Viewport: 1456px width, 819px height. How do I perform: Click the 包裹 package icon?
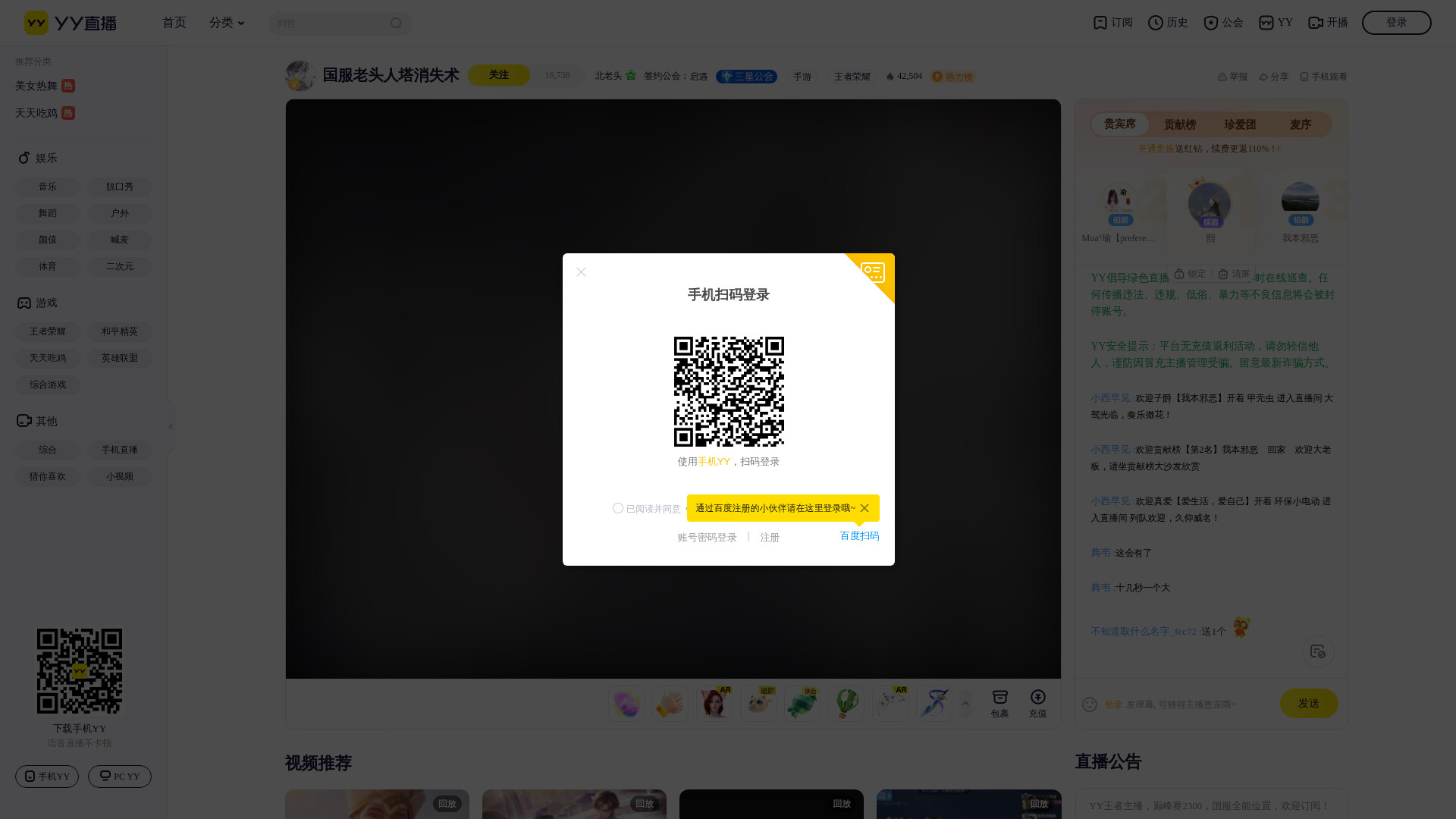pos(999,704)
